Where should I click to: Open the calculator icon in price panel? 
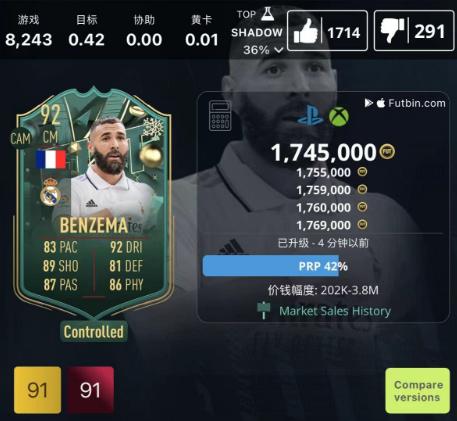pos(220,116)
